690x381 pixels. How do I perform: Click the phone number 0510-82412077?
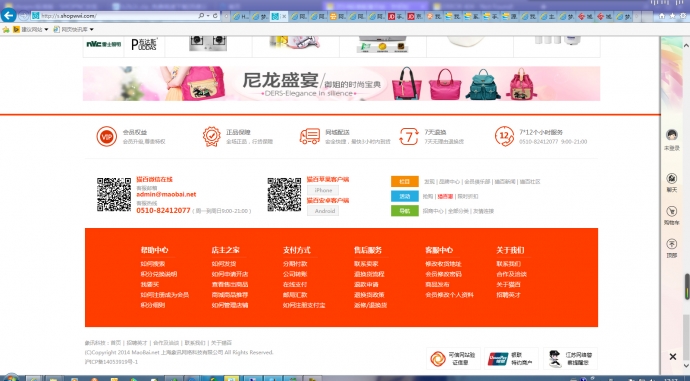coord(163,211)
